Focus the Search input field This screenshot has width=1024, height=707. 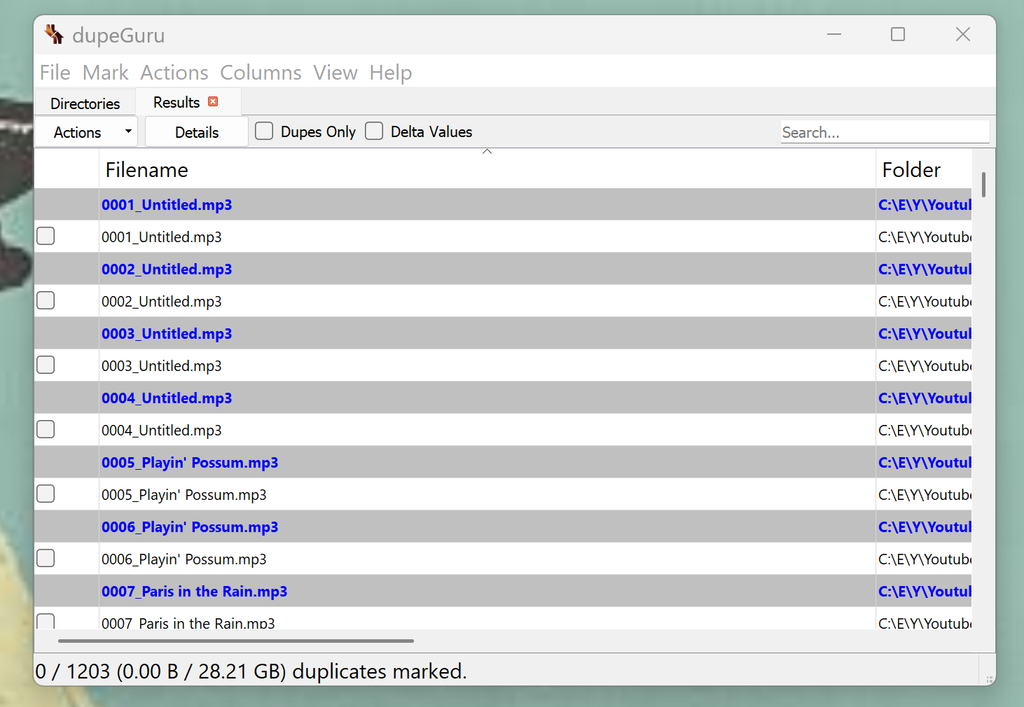pyautogui.click(x=885, y=133)
